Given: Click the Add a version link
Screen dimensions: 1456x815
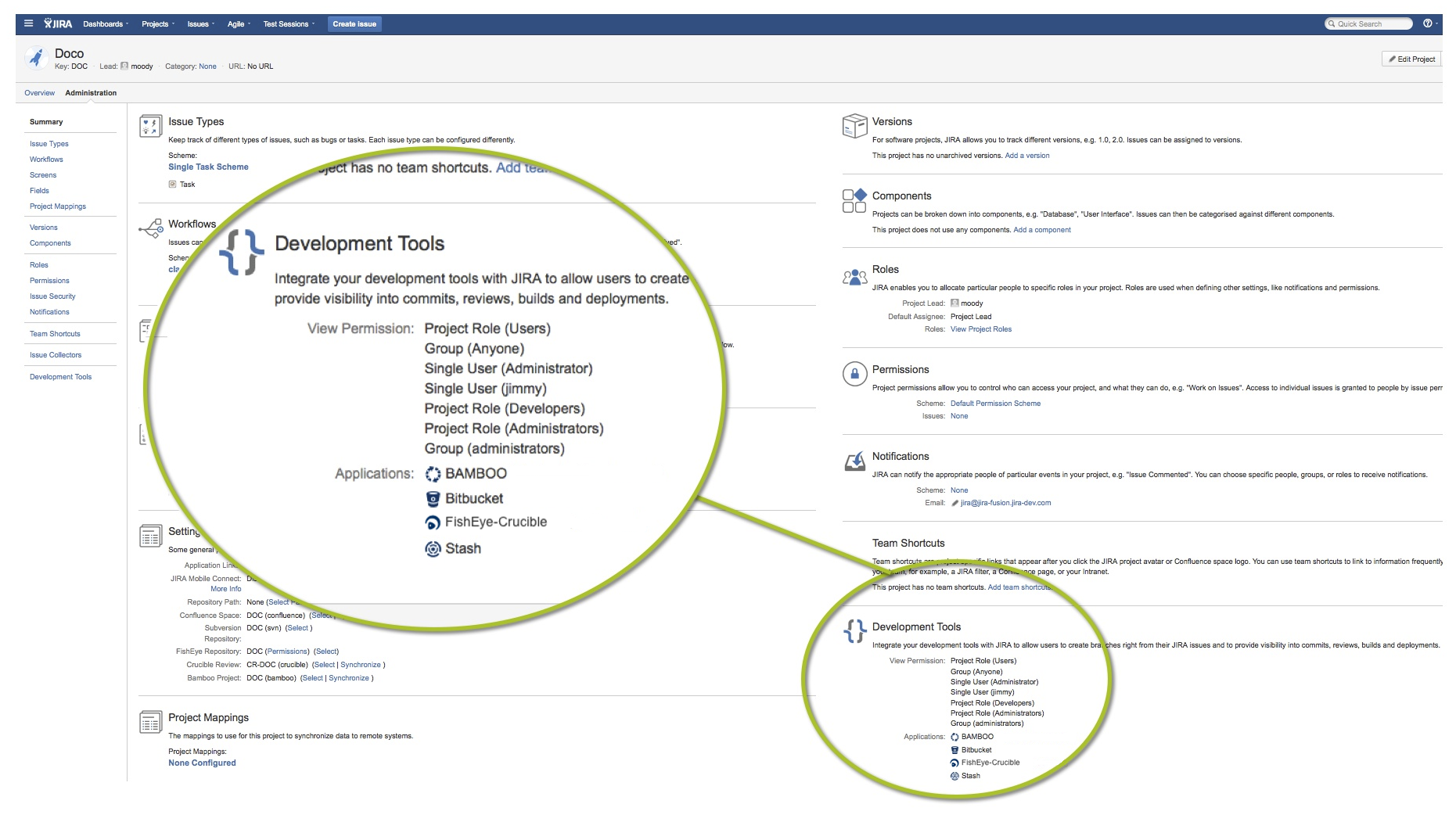Looking at the screenshot, I should pyautogui.click(x=1026, y=156).
